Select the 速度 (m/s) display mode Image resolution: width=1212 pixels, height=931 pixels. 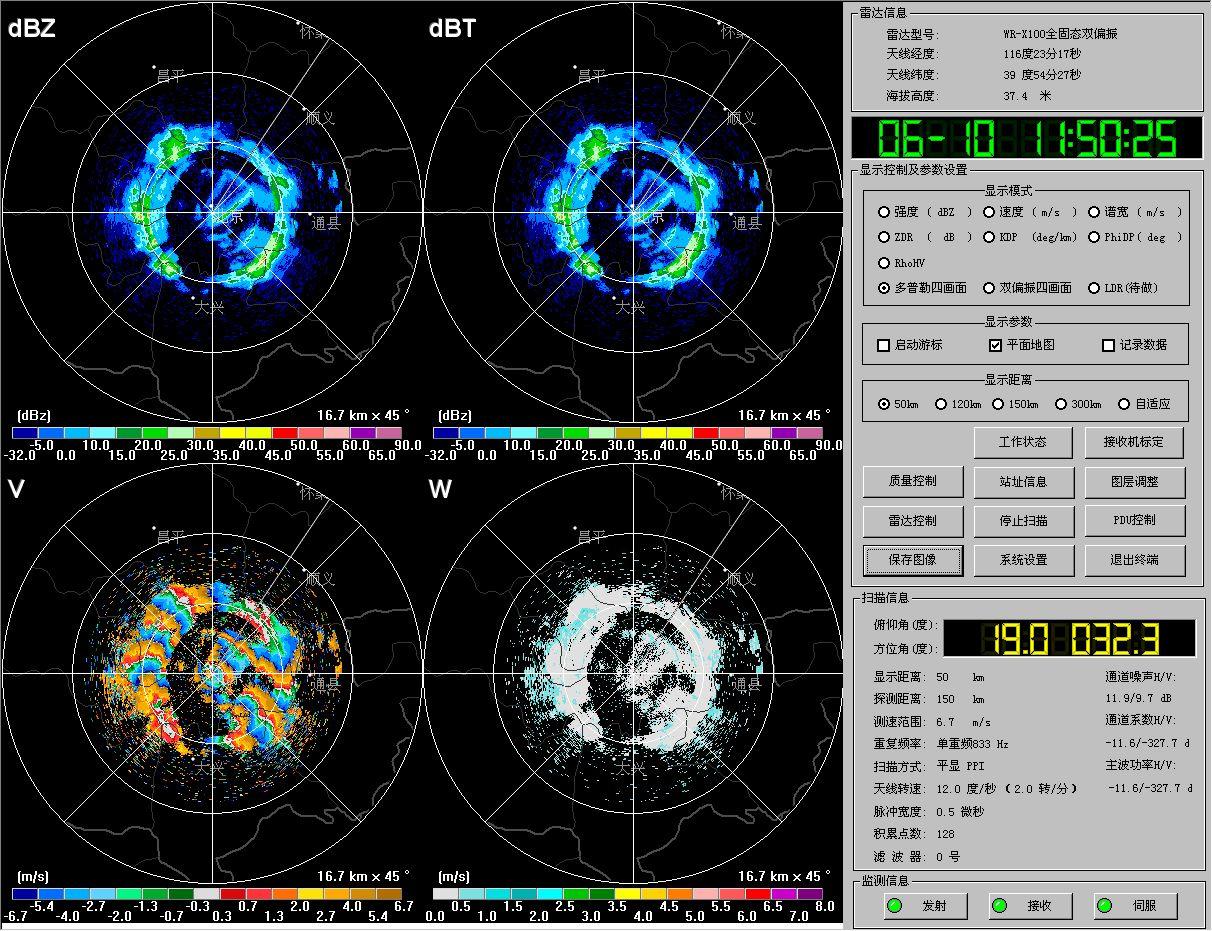click(989, 212)
